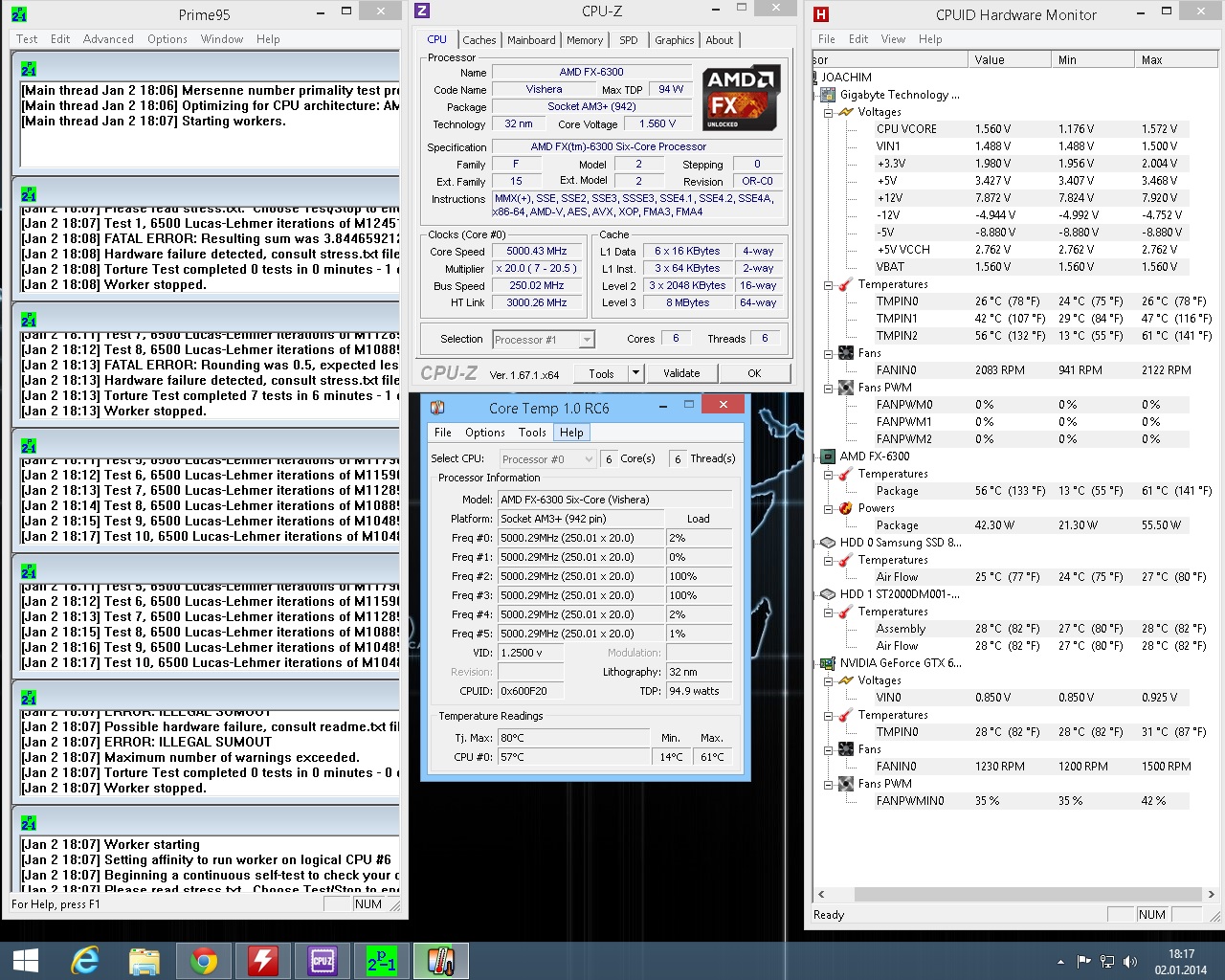
Task: Launch Google Chrome from the taskbar
Action: [204, 961]
